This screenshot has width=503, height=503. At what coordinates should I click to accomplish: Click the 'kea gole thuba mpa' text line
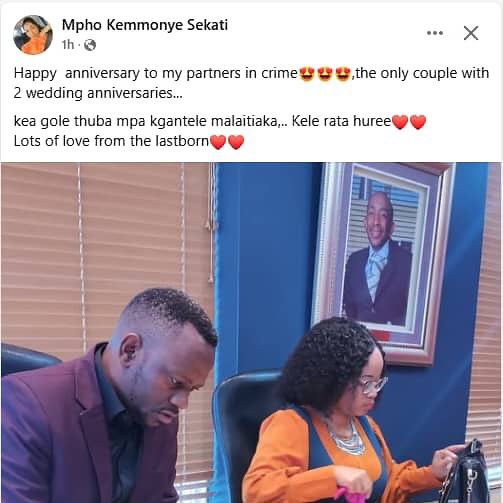[202, 121]
